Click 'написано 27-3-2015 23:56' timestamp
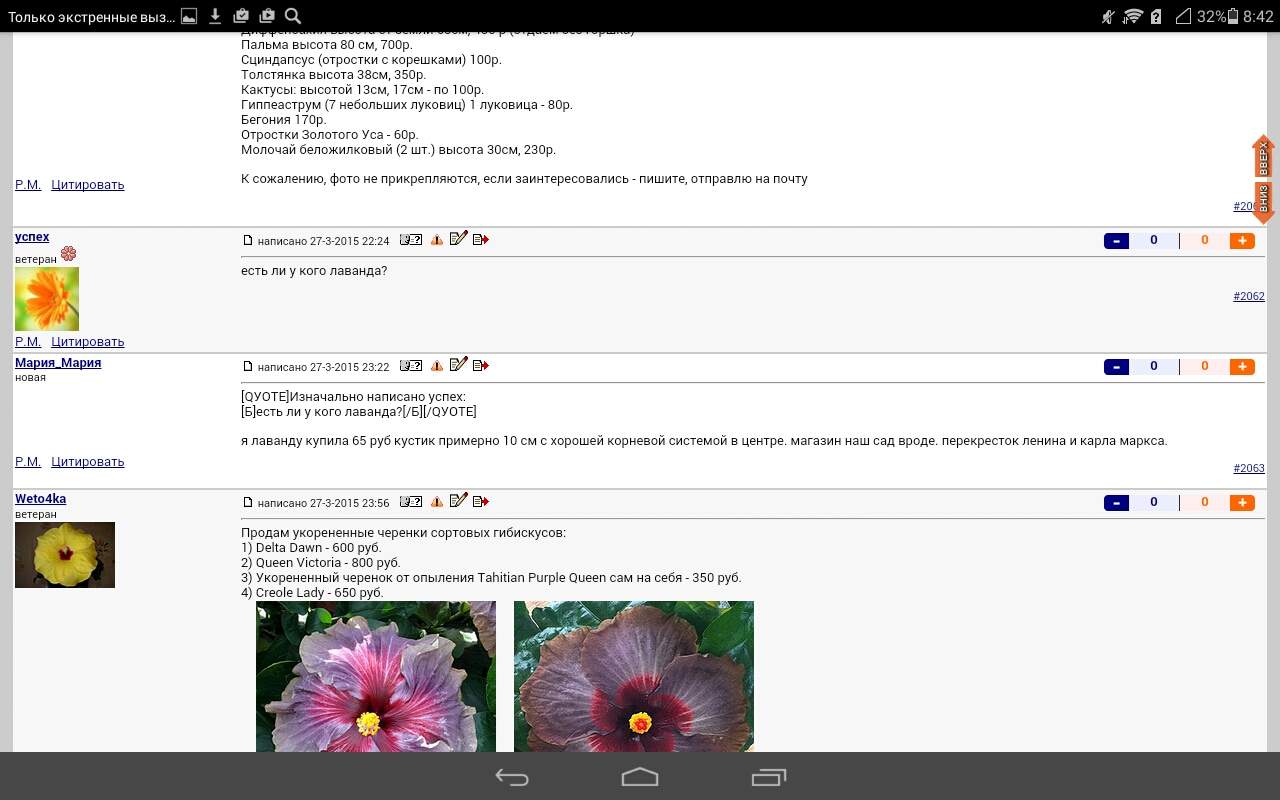 [x=323, y=503]
